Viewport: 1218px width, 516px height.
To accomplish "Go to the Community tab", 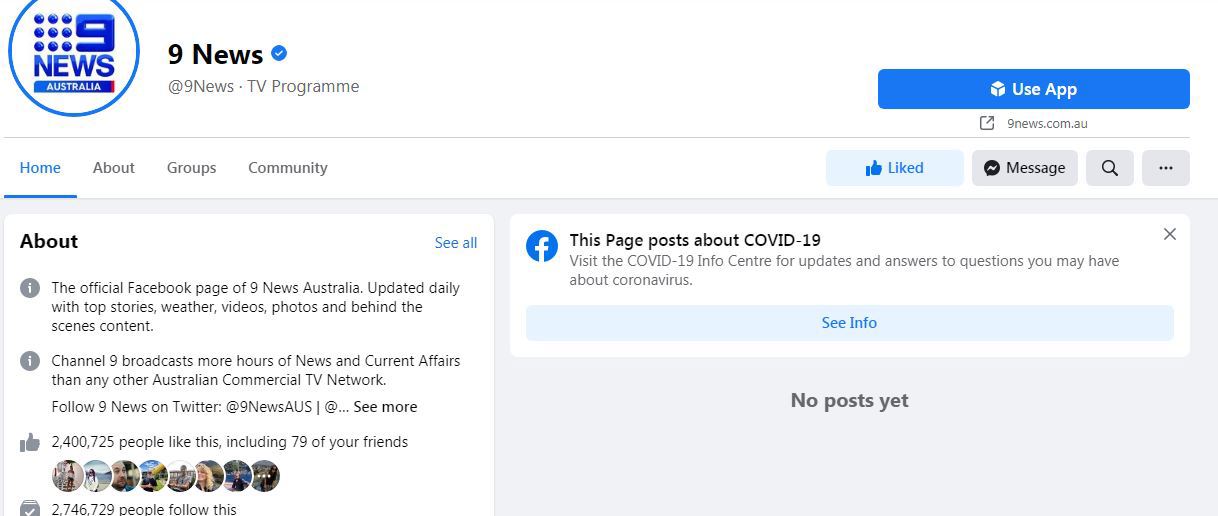I will click(288, 168).
